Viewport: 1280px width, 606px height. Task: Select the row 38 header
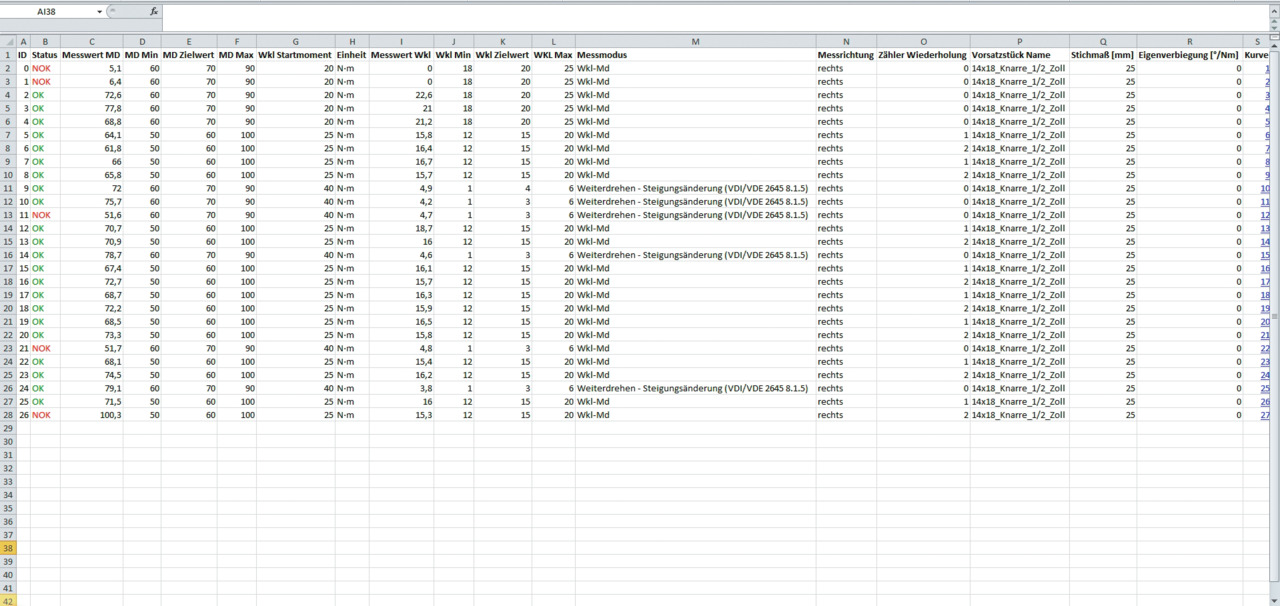tap(8, 548)
